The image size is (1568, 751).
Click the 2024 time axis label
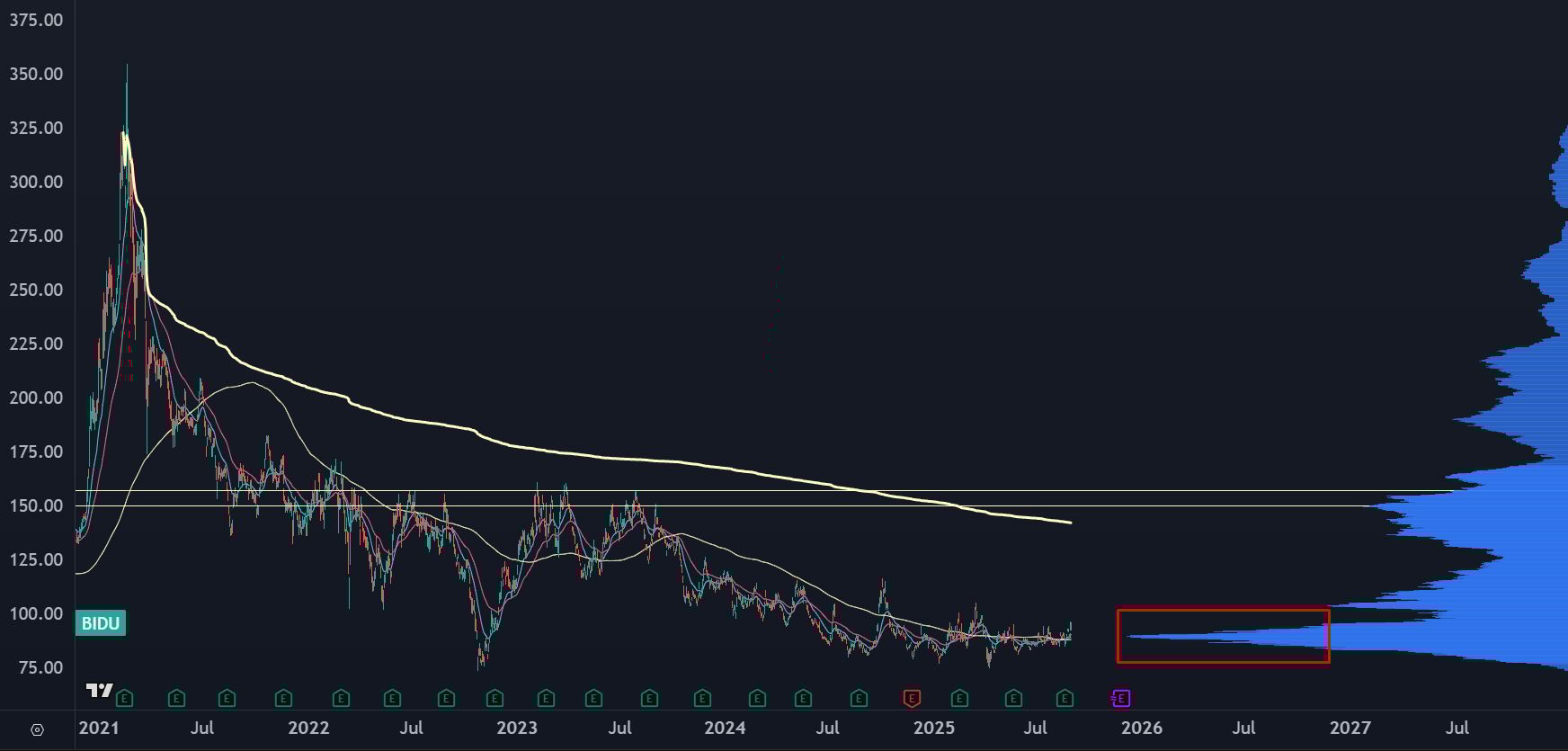[x=725, y=728]
